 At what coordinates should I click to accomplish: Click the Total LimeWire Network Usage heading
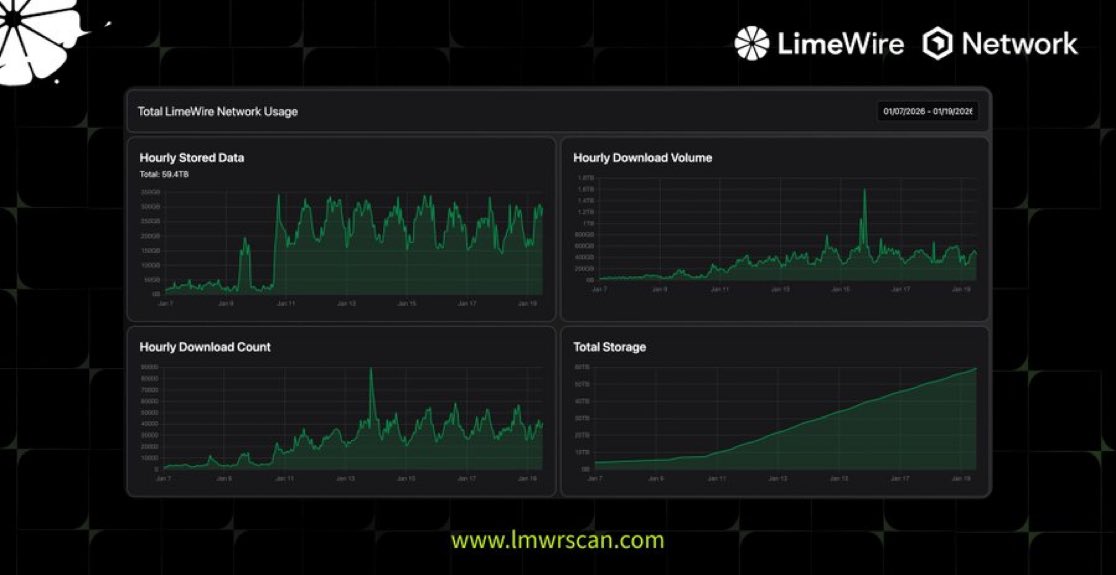pyautogui.click(x=218, y=112)
